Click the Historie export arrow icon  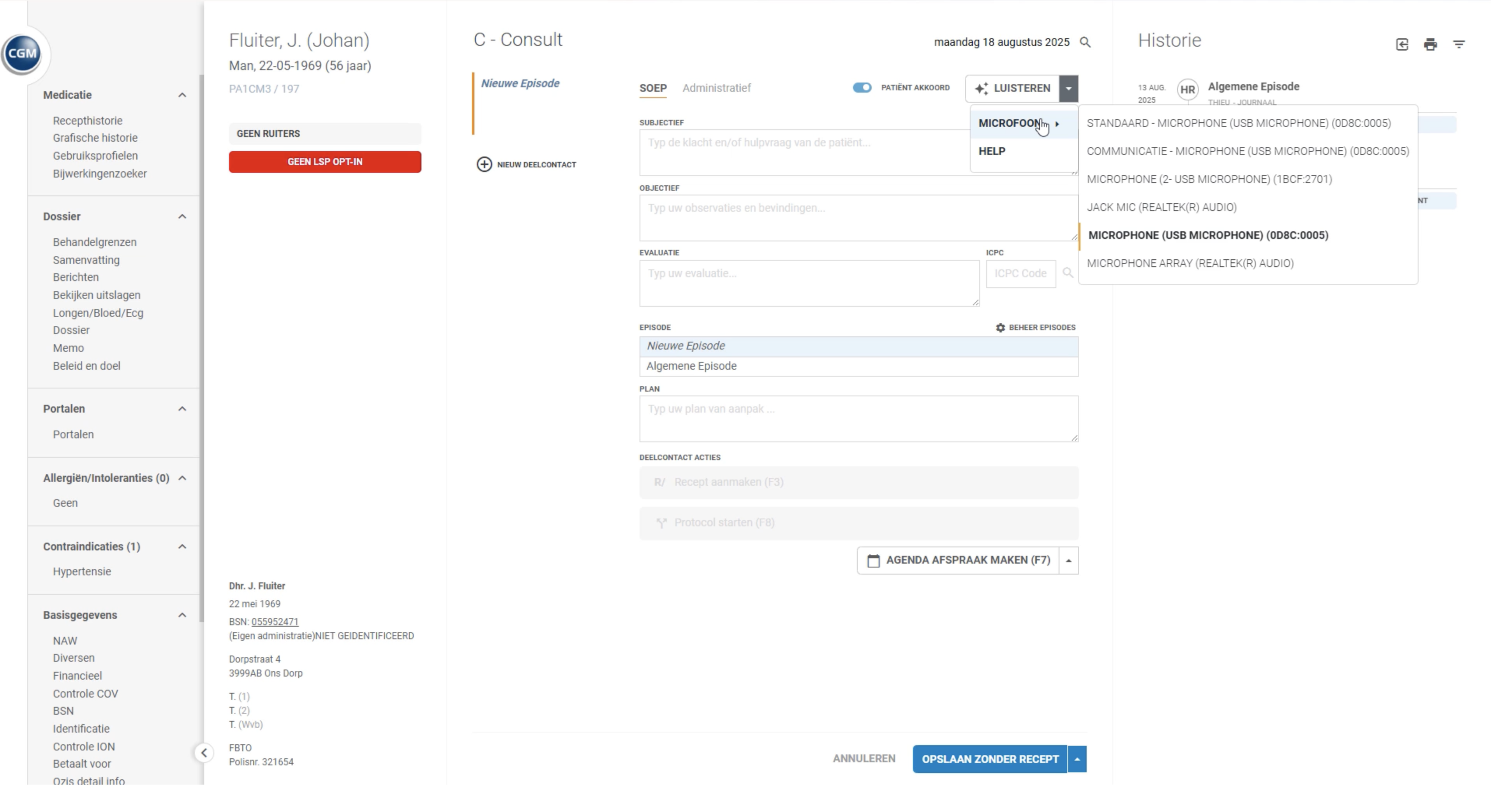pyautogui.click(x=1402, y=44)
